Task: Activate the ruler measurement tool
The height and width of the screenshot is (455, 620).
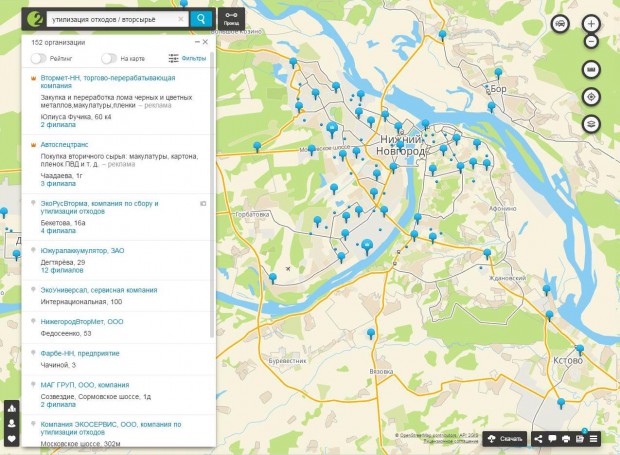Action: coord(591,70)
